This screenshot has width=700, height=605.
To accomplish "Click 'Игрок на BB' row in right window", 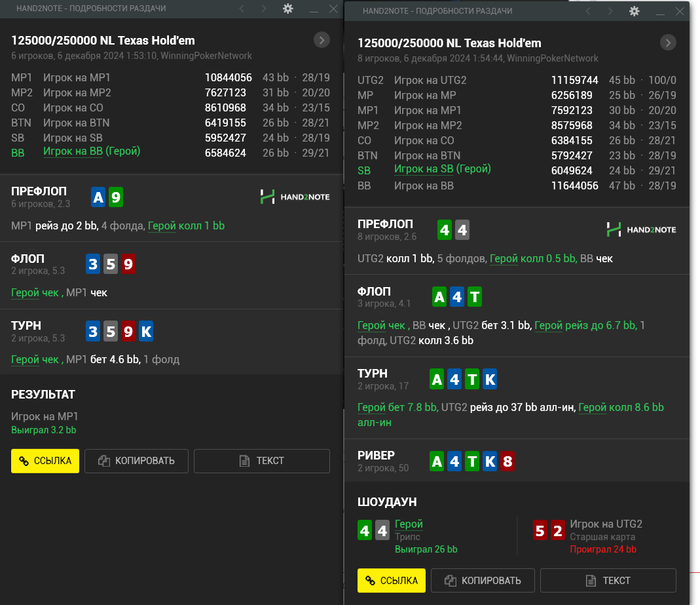I will tap(517, 186).
